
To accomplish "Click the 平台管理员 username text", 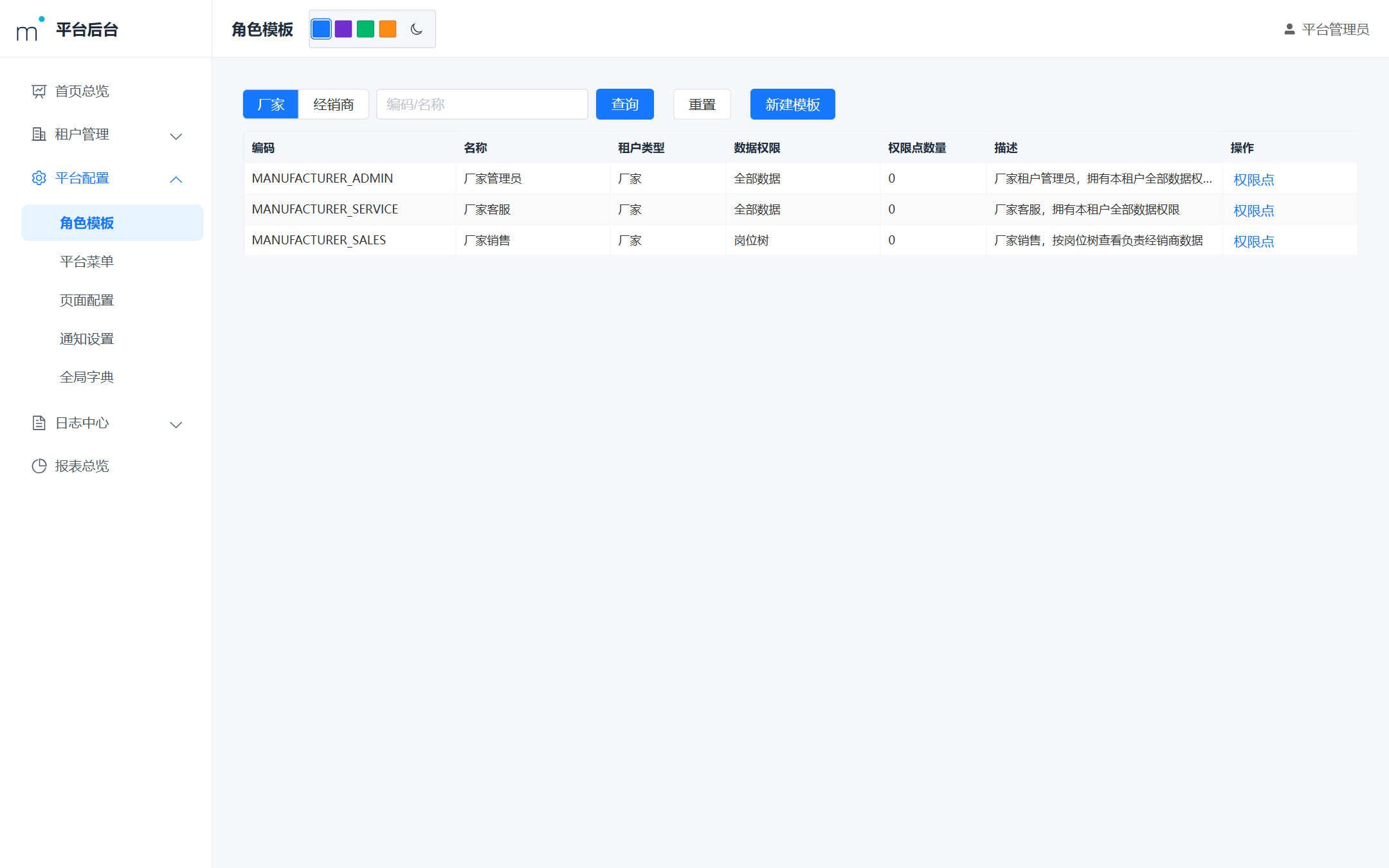I will click(1336, 30).
